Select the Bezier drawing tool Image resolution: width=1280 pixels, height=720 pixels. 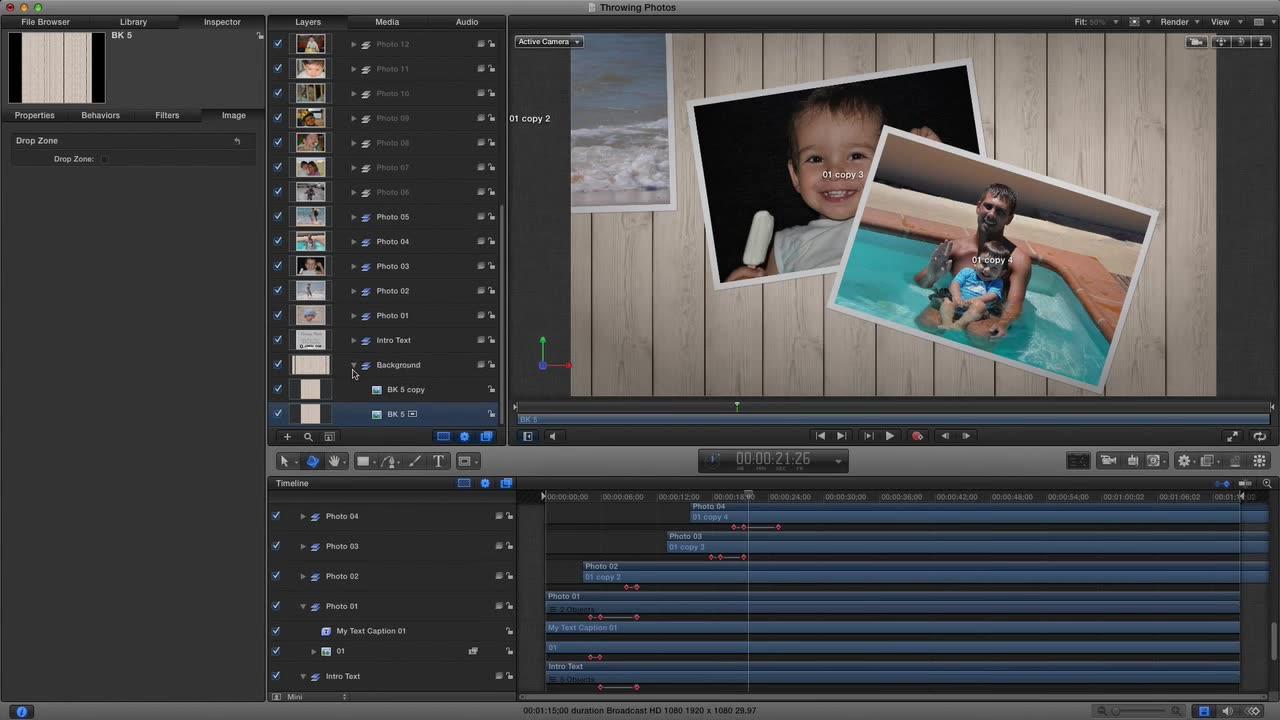pos(389,460)
